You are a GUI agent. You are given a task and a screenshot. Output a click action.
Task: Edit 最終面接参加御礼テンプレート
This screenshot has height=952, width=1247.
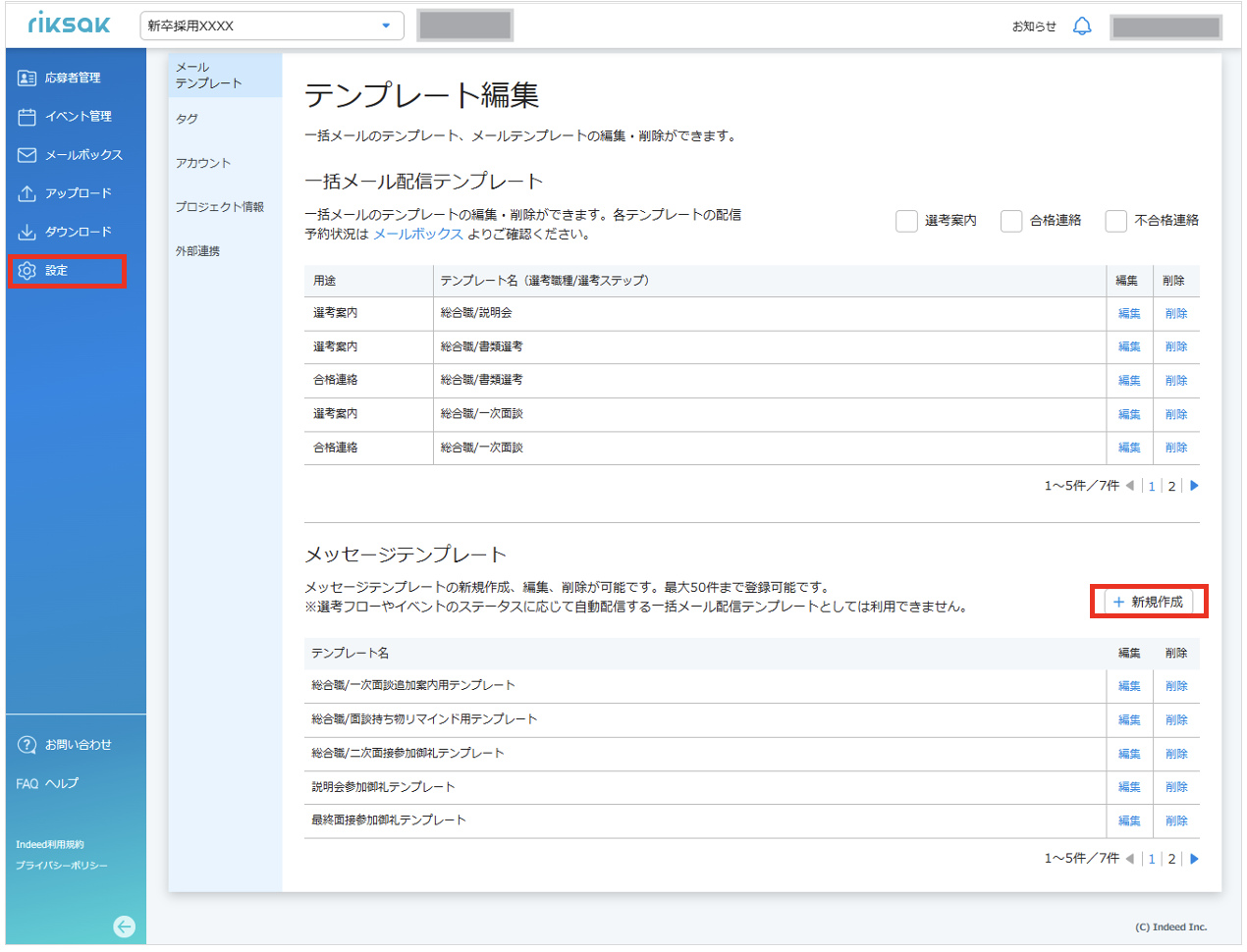1129,821
